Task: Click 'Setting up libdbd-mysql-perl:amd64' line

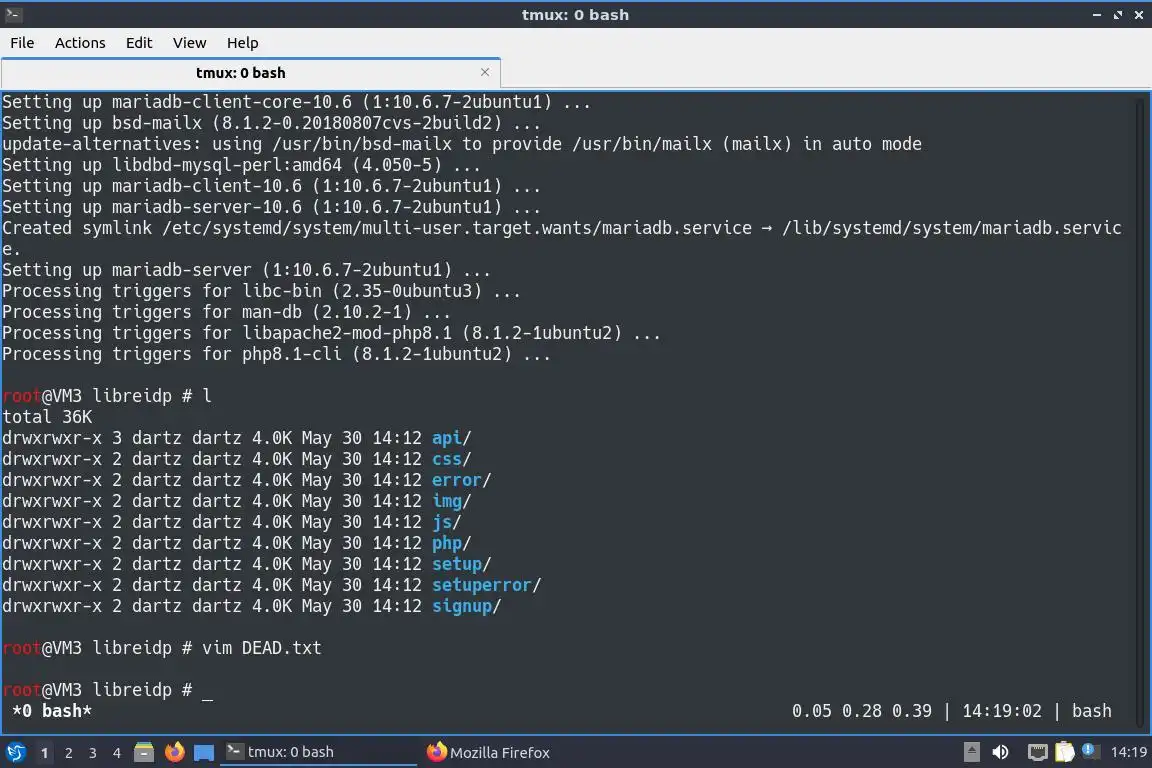Action: 242,165
